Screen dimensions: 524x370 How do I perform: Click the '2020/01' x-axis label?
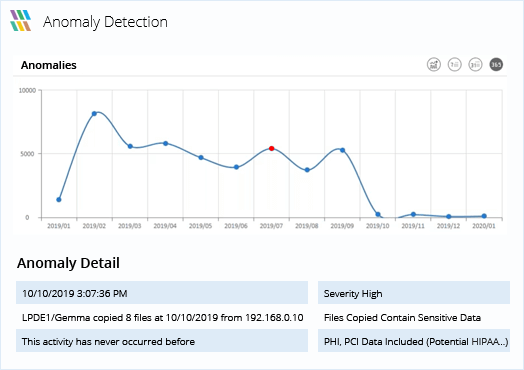(x=484, y=226)
